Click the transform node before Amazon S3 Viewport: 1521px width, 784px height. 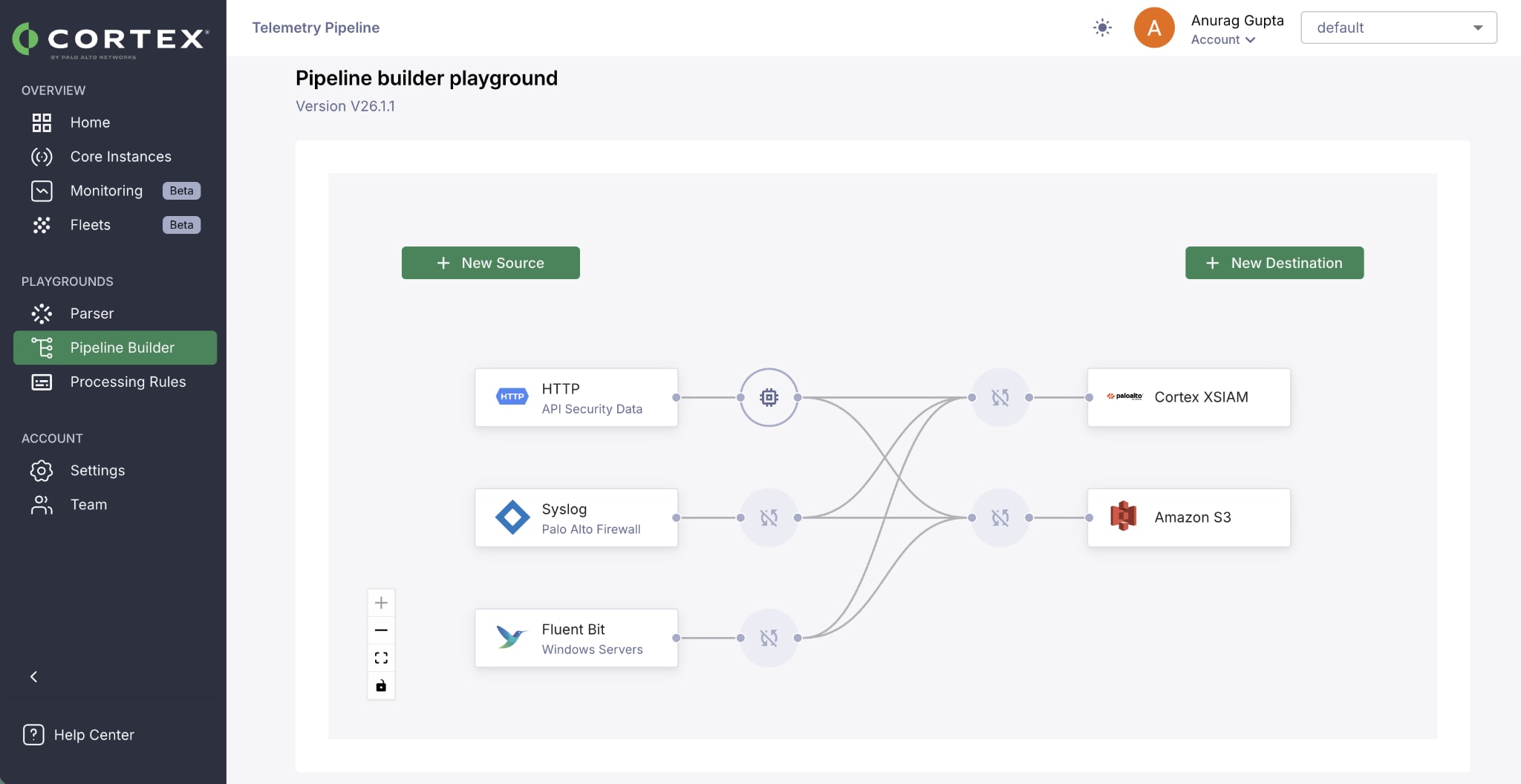coord(1000,517)
